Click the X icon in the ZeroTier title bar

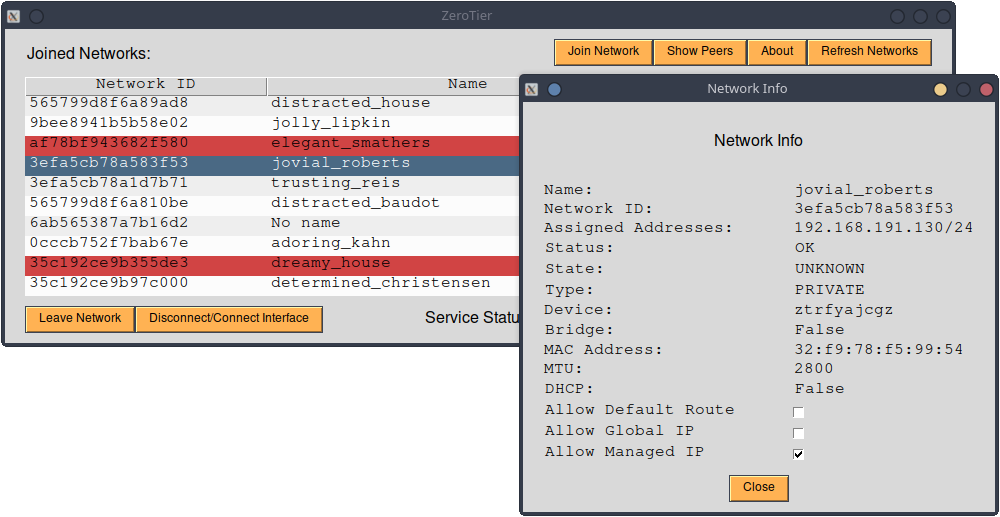click(13, 17)
